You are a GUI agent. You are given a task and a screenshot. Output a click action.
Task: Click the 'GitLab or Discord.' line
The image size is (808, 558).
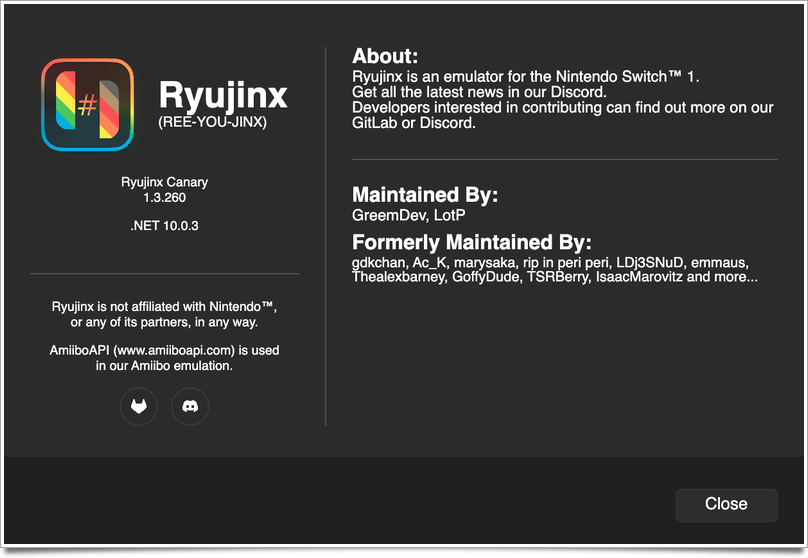pos(414,123)
